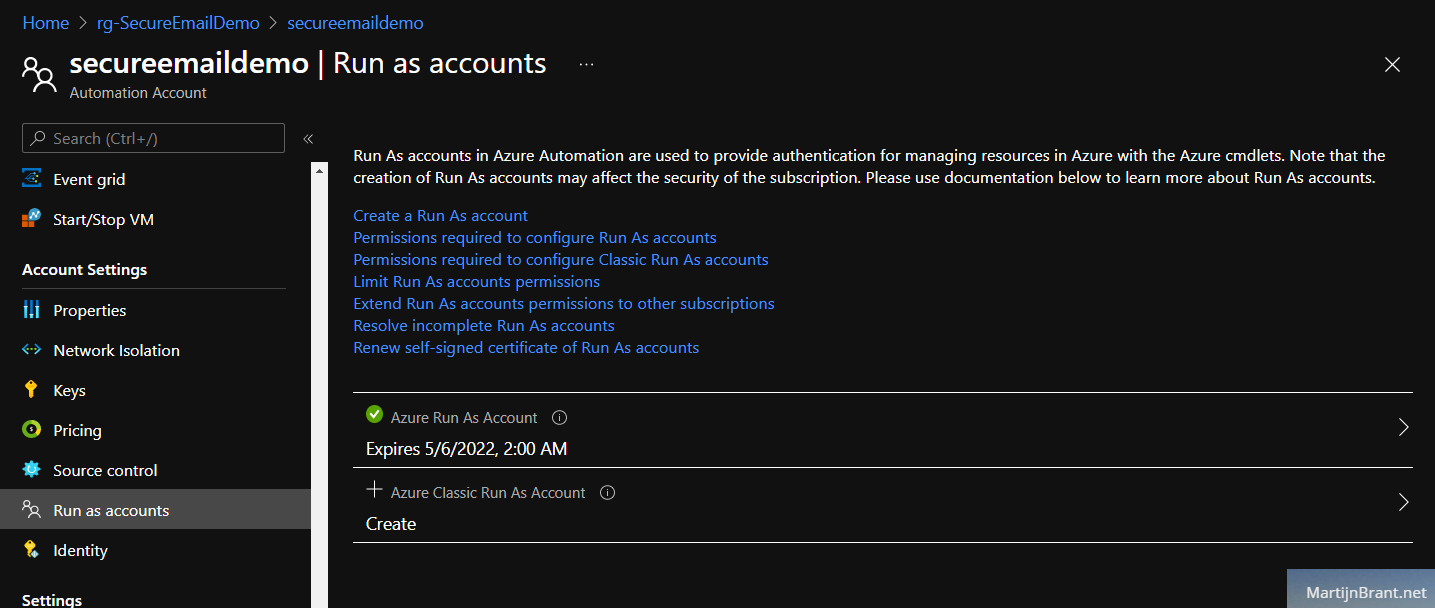Click info icon next to Azure Run As Account

pos(560,418)
